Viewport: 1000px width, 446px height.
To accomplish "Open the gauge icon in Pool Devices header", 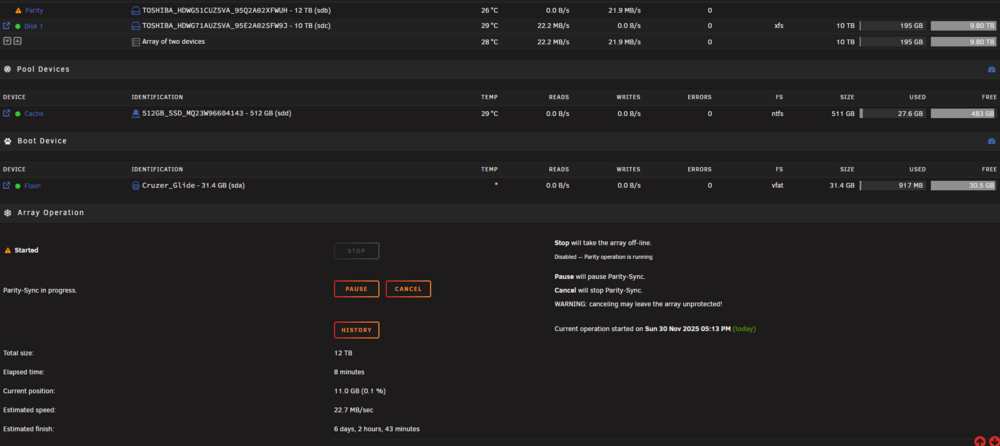I will tap(992, 70).
